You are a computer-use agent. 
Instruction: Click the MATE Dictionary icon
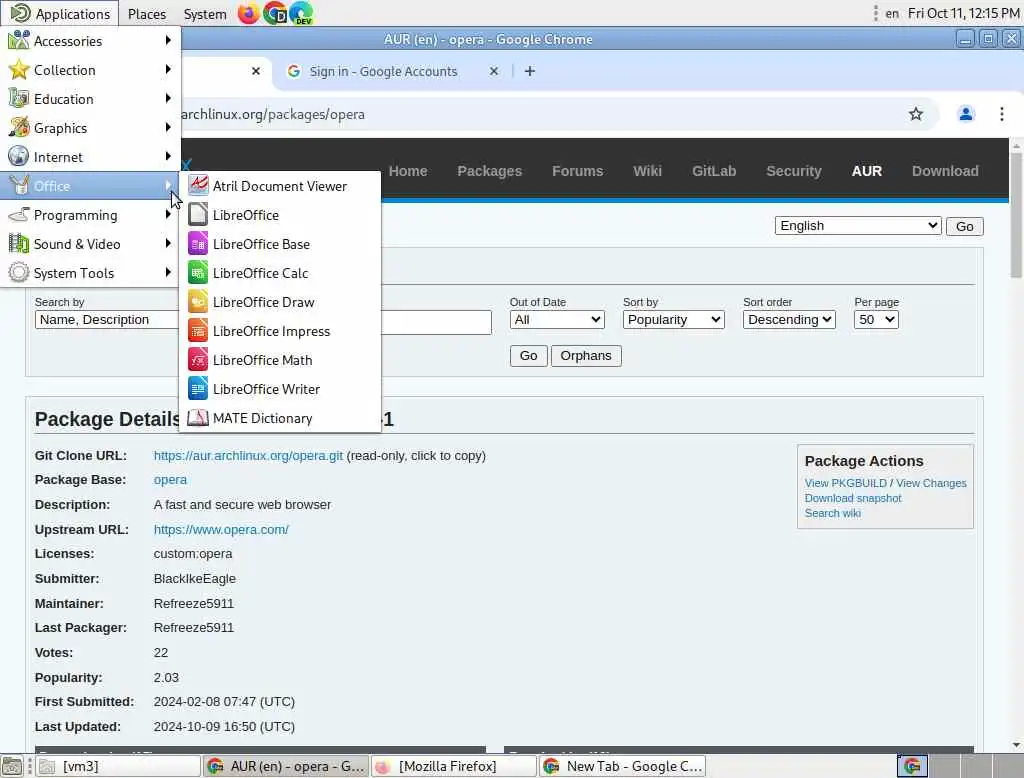198,417
